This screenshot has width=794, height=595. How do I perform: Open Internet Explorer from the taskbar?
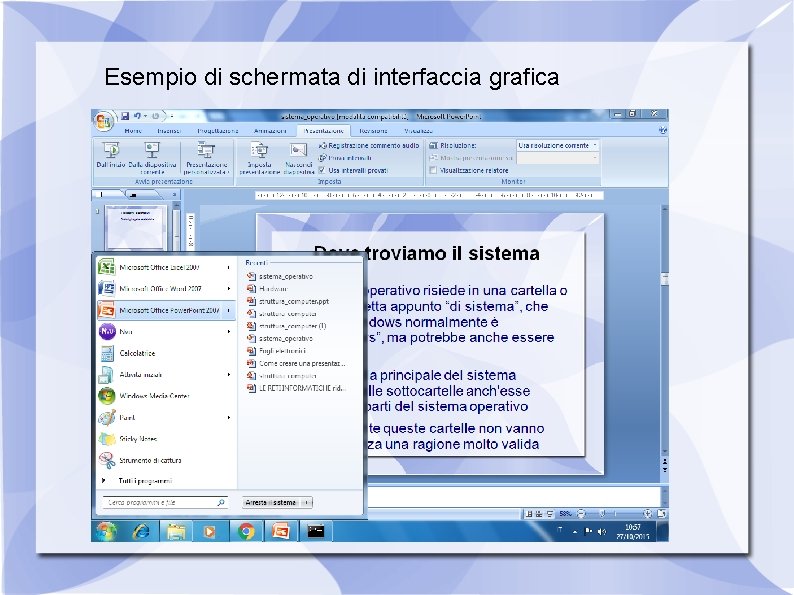(x=141, y=531)
